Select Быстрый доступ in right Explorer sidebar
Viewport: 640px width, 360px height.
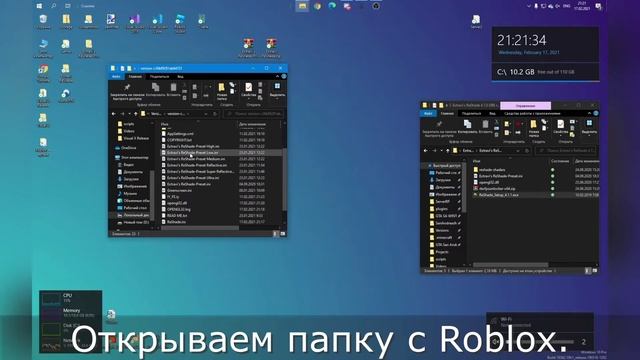coord(444,166)
